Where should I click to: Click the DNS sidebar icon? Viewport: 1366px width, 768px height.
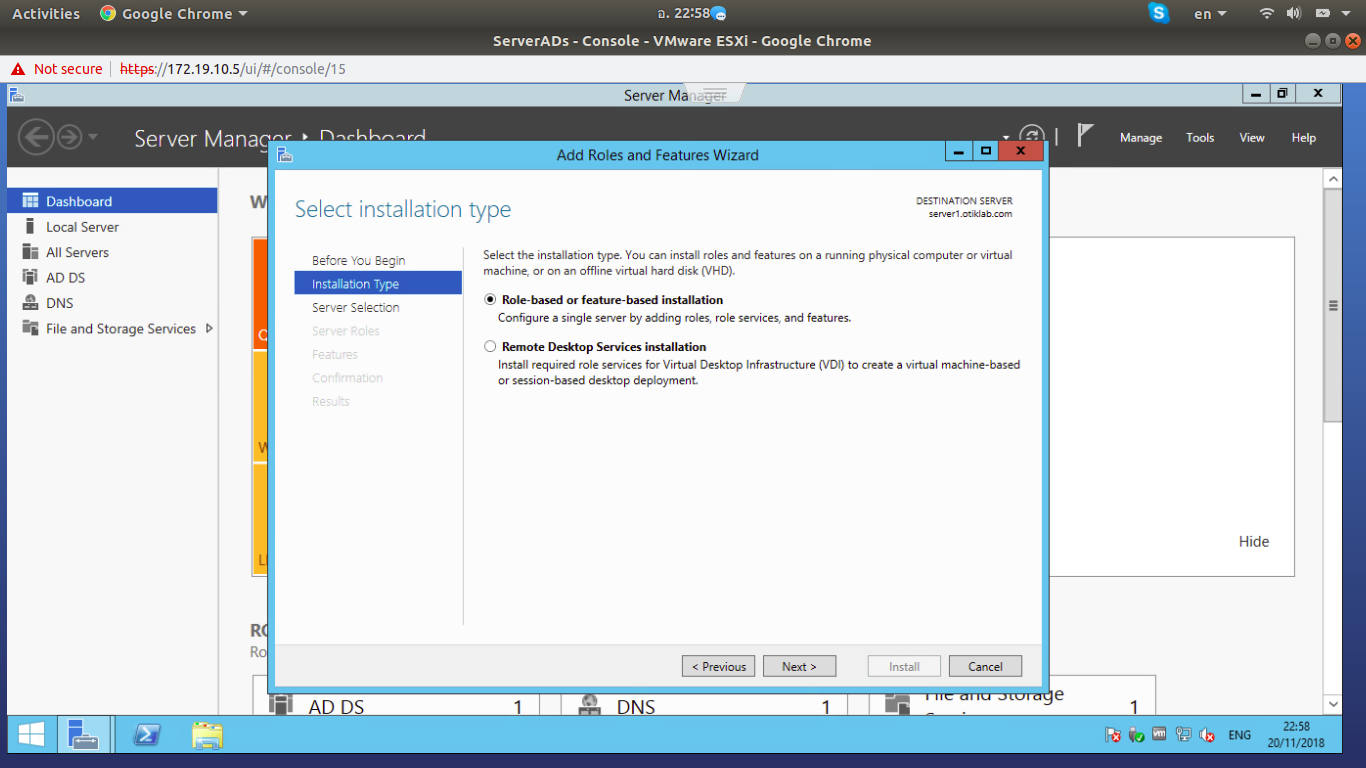30,303
